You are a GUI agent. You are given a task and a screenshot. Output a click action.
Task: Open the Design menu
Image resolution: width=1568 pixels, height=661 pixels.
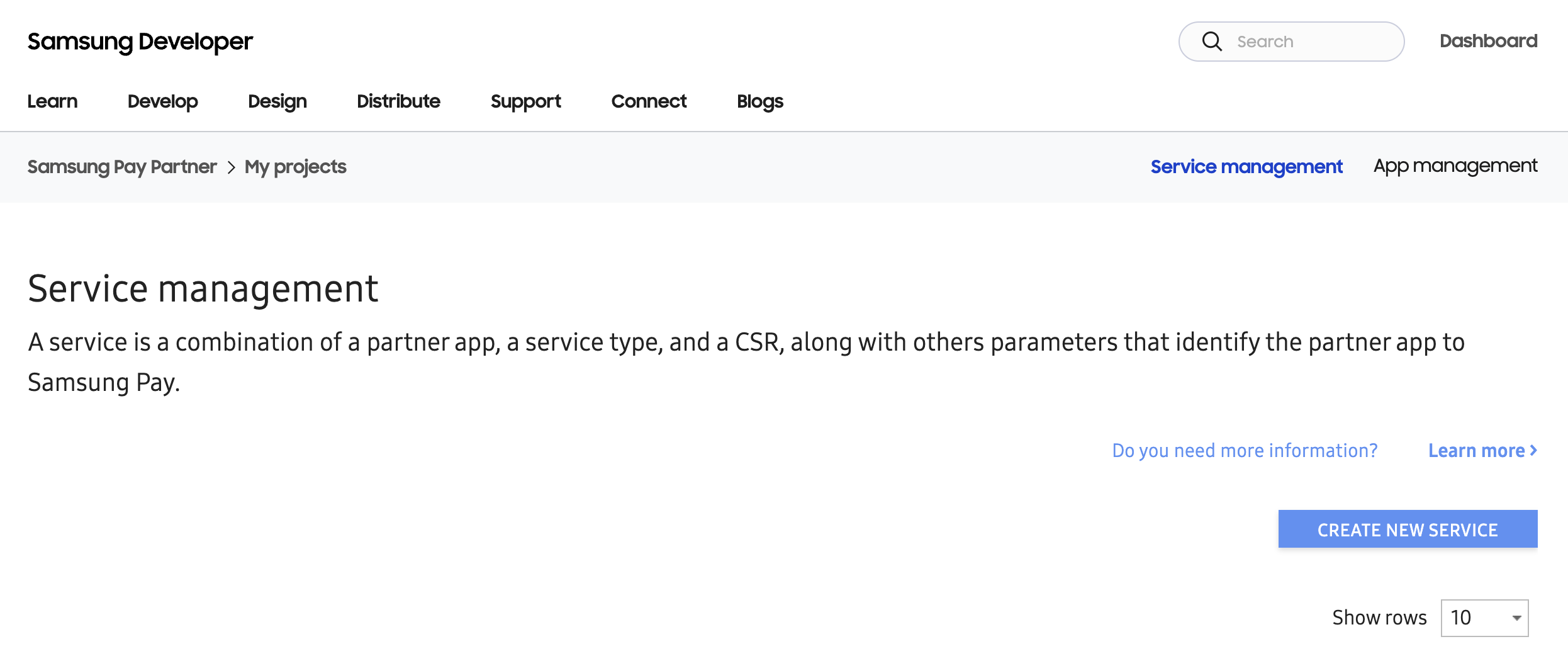coord(277,101)
